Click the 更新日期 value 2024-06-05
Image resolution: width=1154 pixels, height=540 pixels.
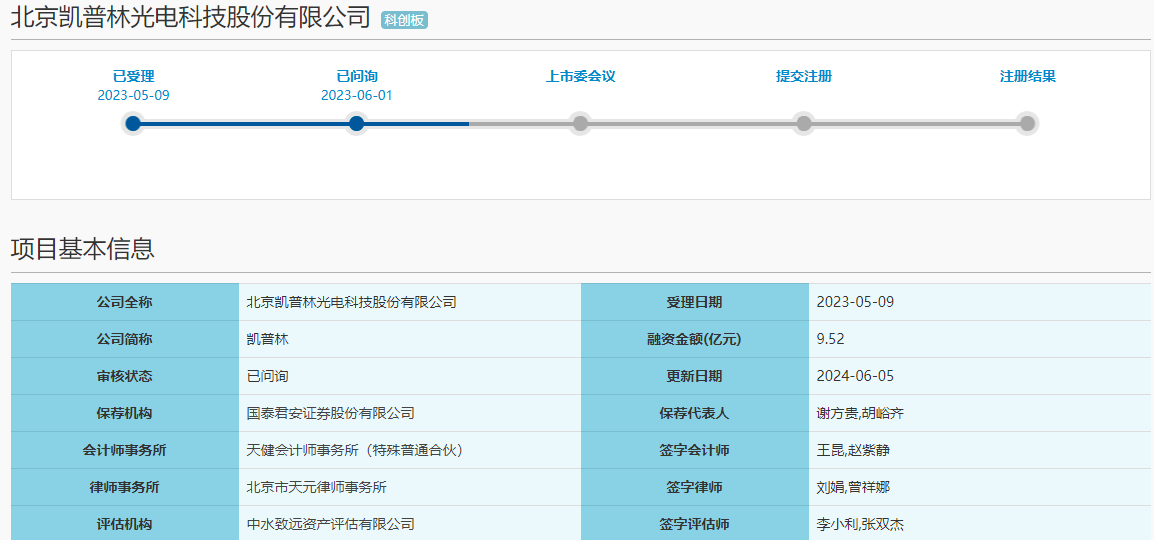[855, 376]
